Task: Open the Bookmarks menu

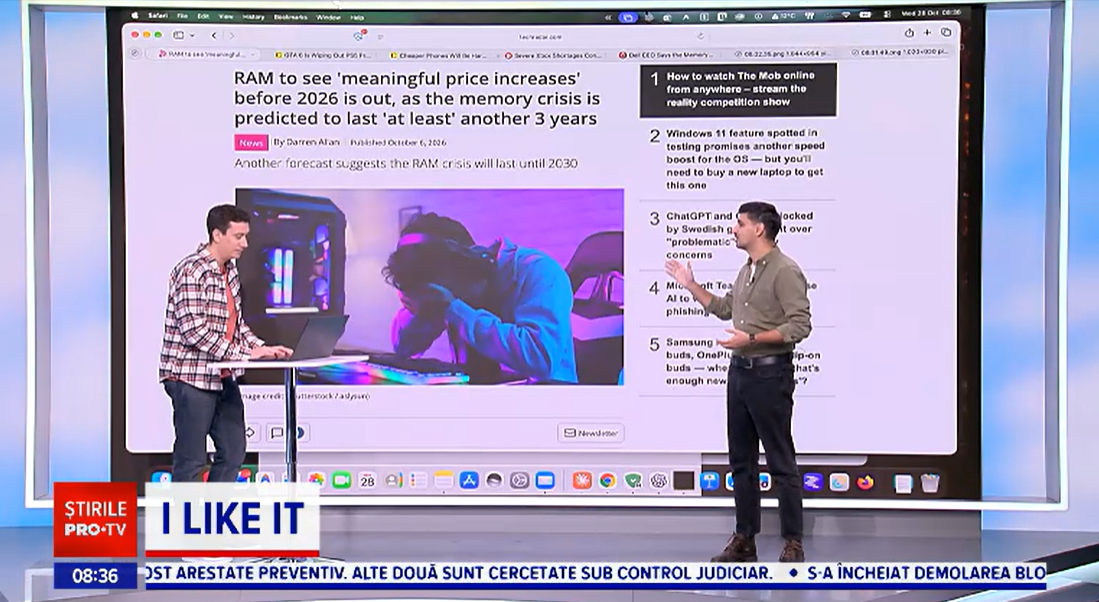Action: (x=290, y=17)
